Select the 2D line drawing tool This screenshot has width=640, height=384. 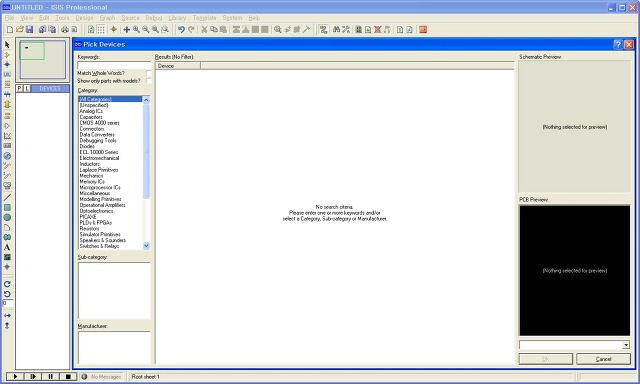click(7, 198)
